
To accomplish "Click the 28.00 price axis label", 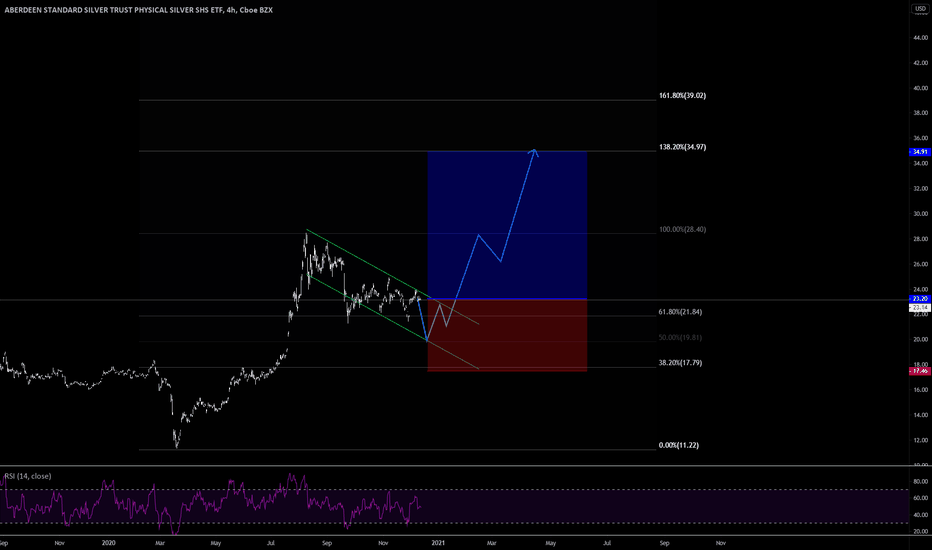I will (921, 239).
